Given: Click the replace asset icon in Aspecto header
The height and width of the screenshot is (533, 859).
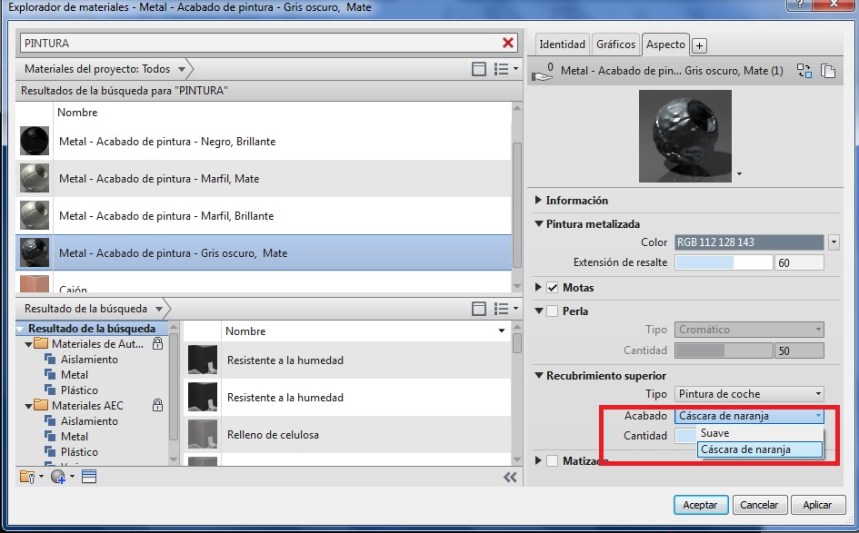Looking at the screenshot, I should pyautogui.click(x=804, y=71).
